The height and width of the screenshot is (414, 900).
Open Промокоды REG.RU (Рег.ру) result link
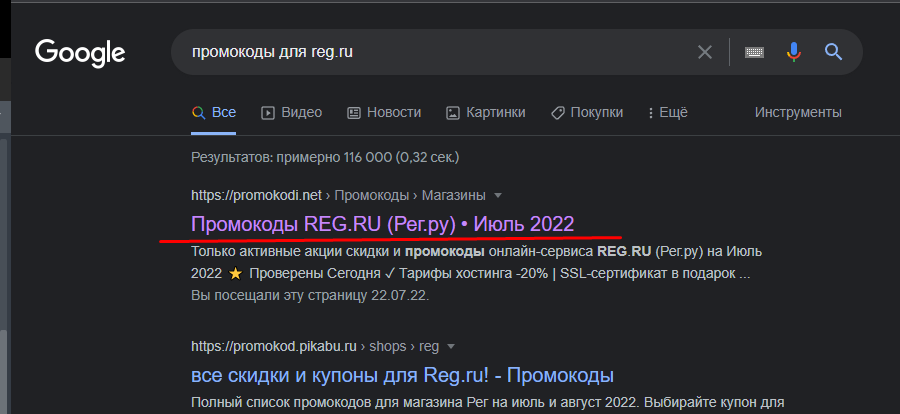[382, 224]
